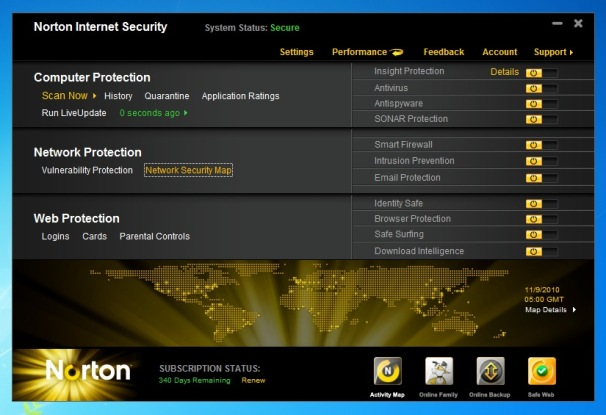Open Network Security Map

[188, 170]
